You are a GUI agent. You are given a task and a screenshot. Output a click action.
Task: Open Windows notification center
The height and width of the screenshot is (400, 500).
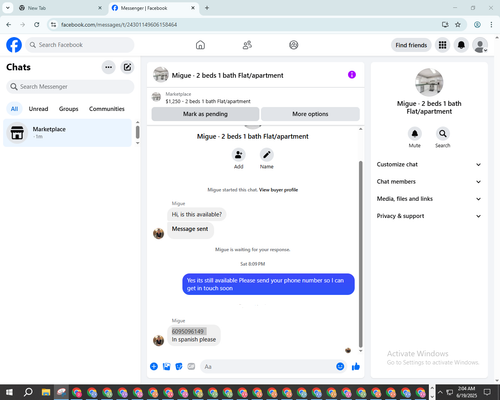pos(487,392)
